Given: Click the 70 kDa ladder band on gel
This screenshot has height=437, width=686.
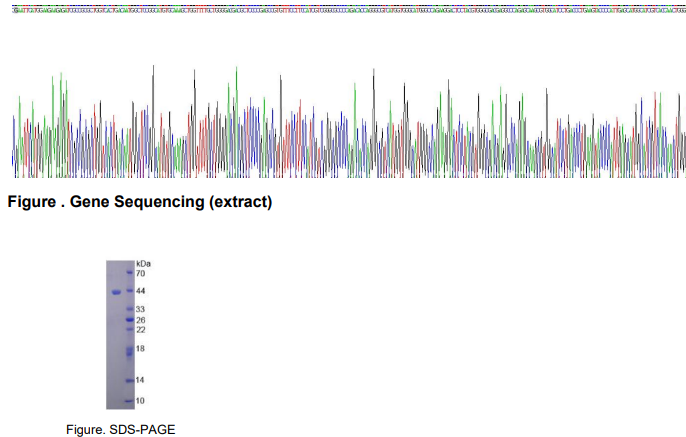Looking at the screenshot, I should pyautogui.click(x=128, y=273).
